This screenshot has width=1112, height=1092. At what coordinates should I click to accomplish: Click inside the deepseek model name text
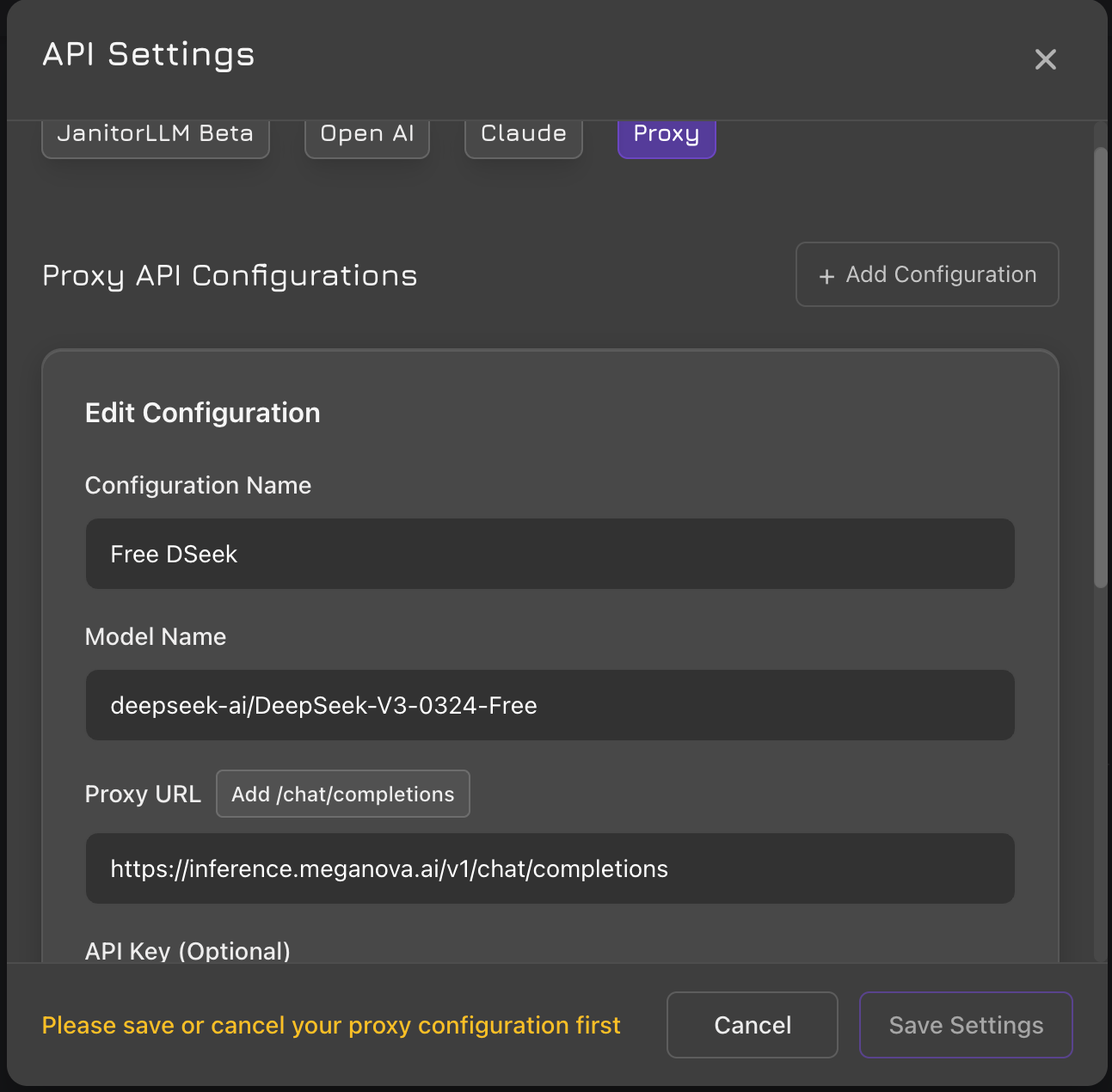[323, 705]
